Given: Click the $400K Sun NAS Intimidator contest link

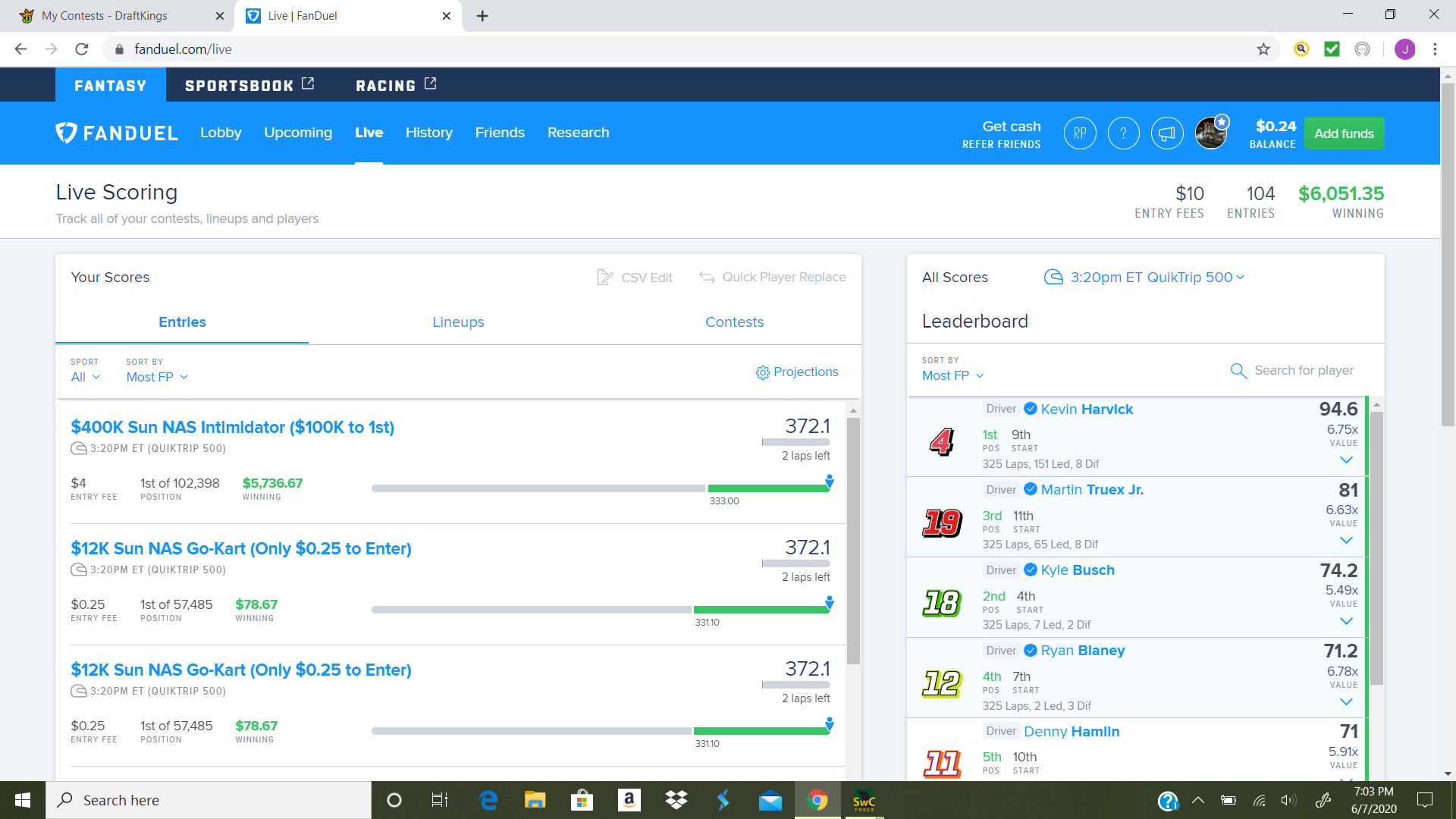Looking at the screenshot, I should 231,427.
